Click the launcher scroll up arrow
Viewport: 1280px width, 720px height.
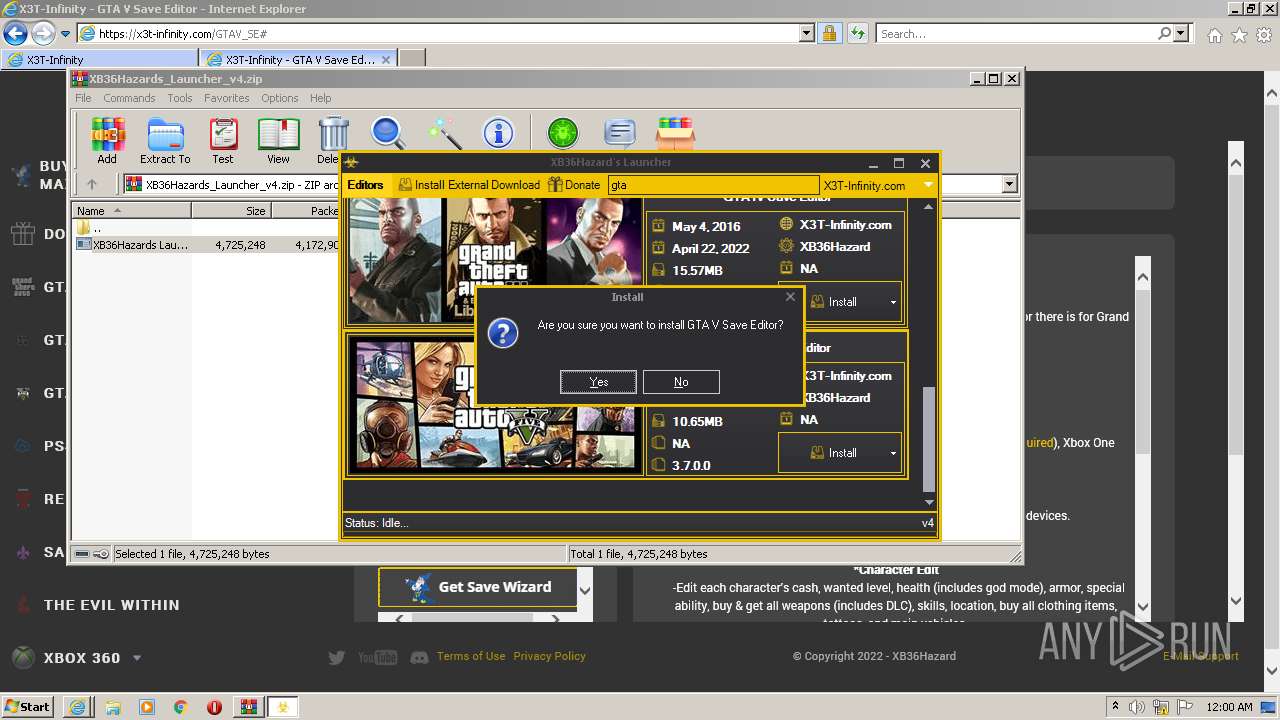click(x=928, y=207)
